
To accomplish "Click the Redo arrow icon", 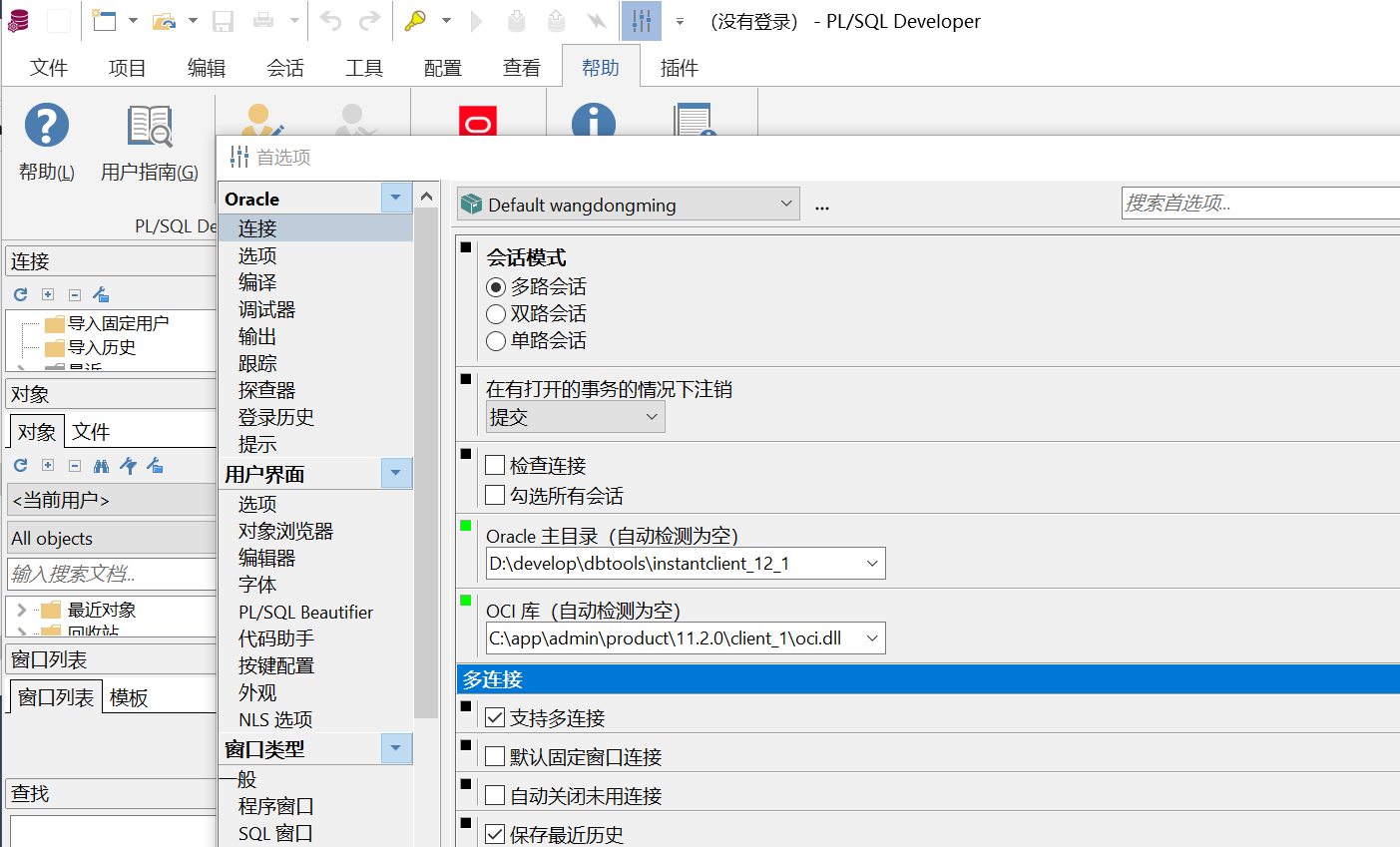I will tap(369, 21).
